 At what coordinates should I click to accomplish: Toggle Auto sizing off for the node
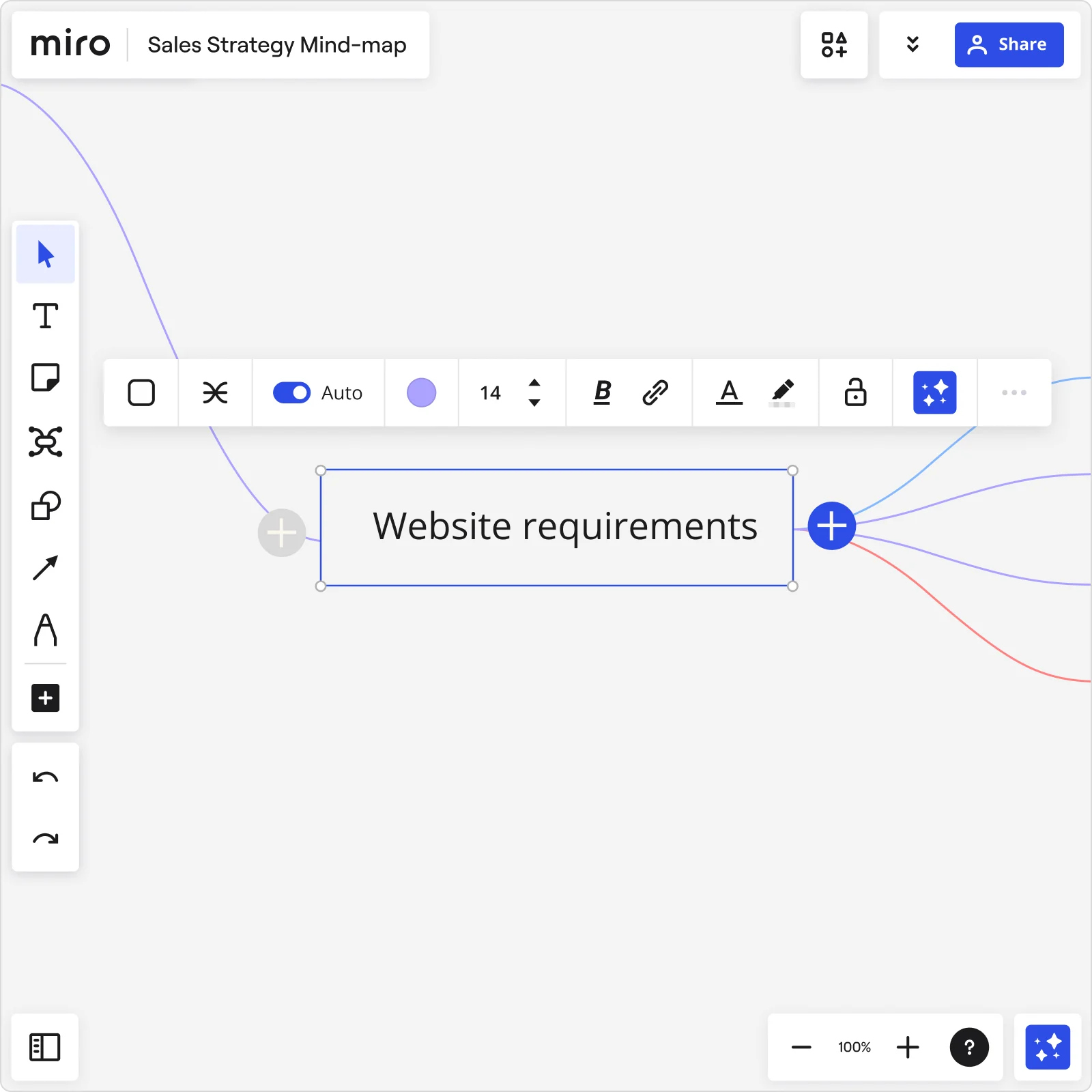pyautogui.click(x=291, y=392)
